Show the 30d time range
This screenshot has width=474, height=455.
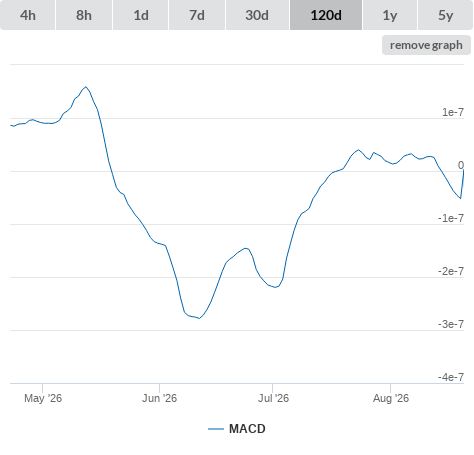coord(257,15)
